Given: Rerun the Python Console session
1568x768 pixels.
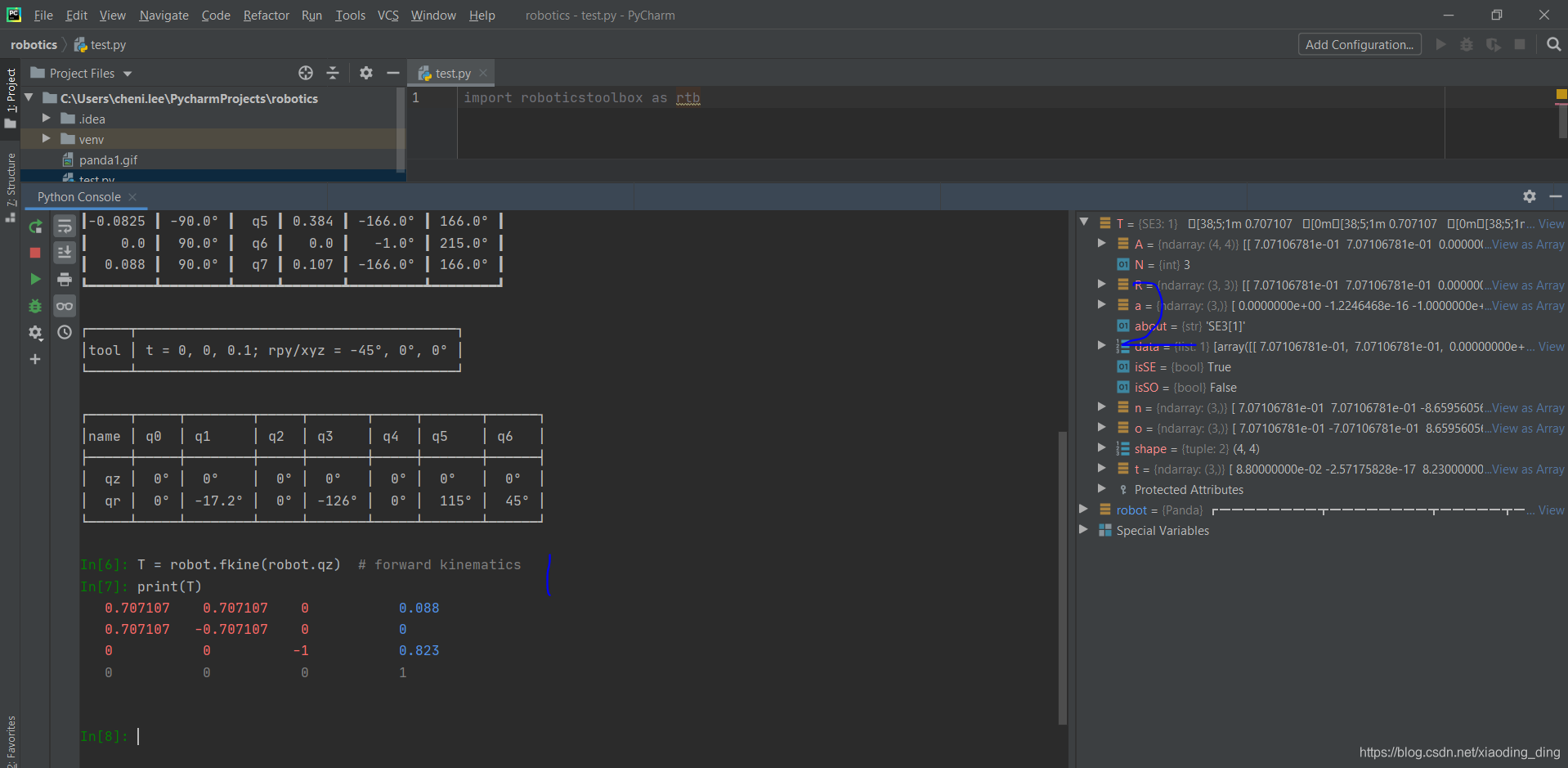Looking at the screenshot, I should pyautogui.click(x=35, y=227).
